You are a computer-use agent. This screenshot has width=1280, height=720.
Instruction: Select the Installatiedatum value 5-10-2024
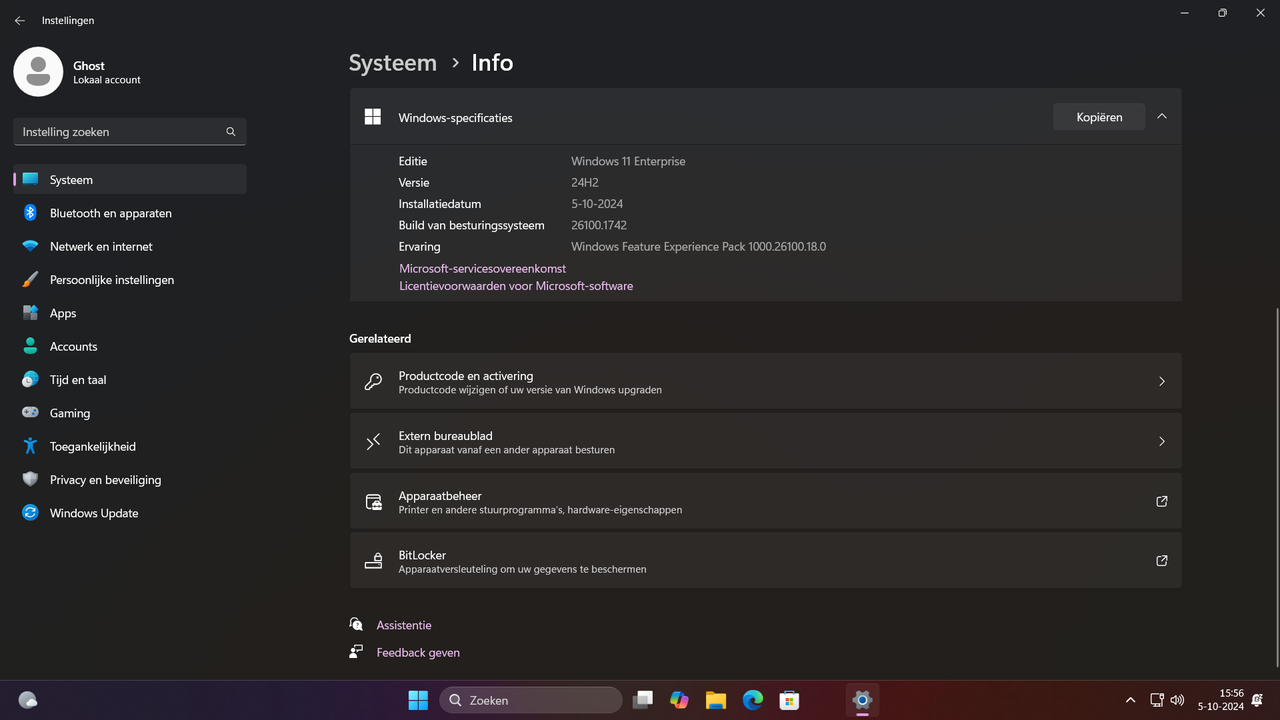pyautogui.click(x=597, y=204)
